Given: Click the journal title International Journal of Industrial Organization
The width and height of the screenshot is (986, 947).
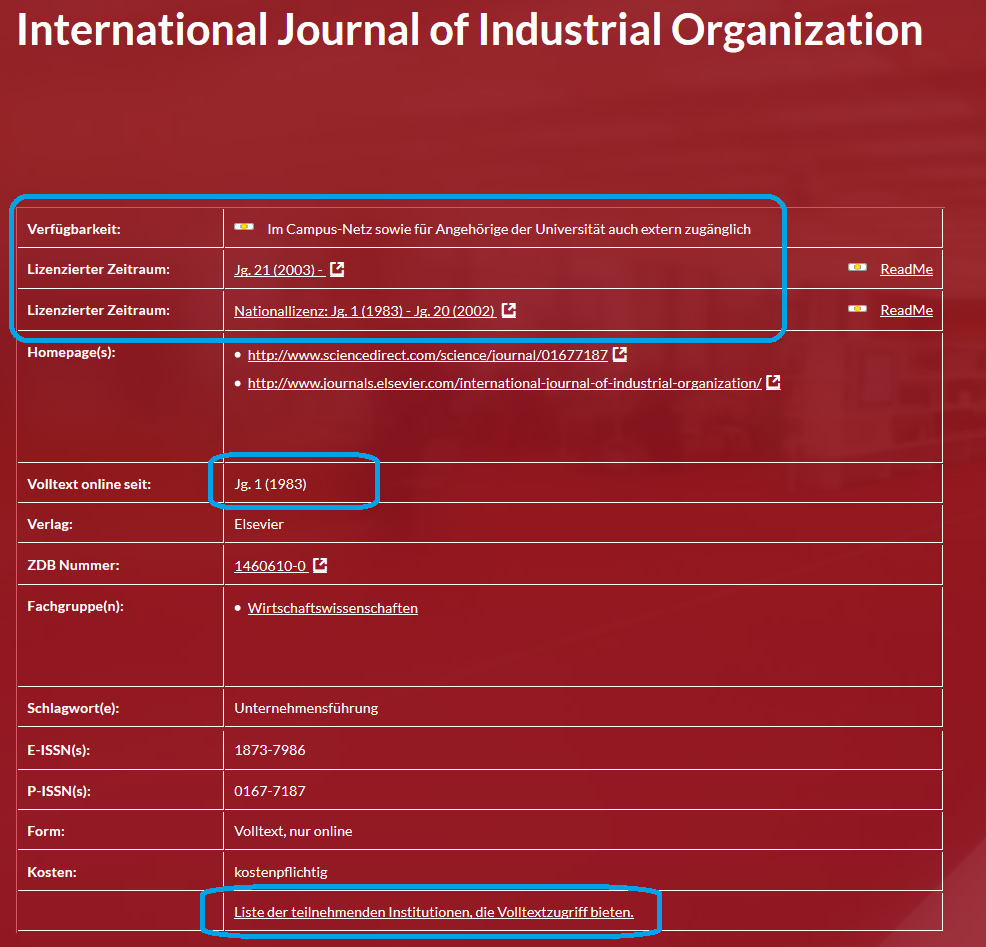Looking at the screenshot, I should point(469,30).
